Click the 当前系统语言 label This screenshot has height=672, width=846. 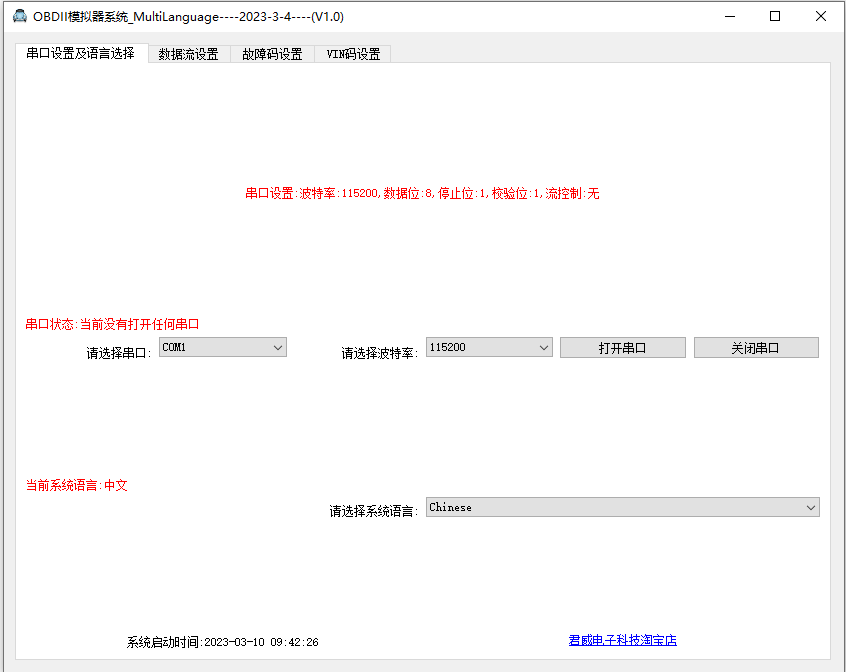point(74,486)
